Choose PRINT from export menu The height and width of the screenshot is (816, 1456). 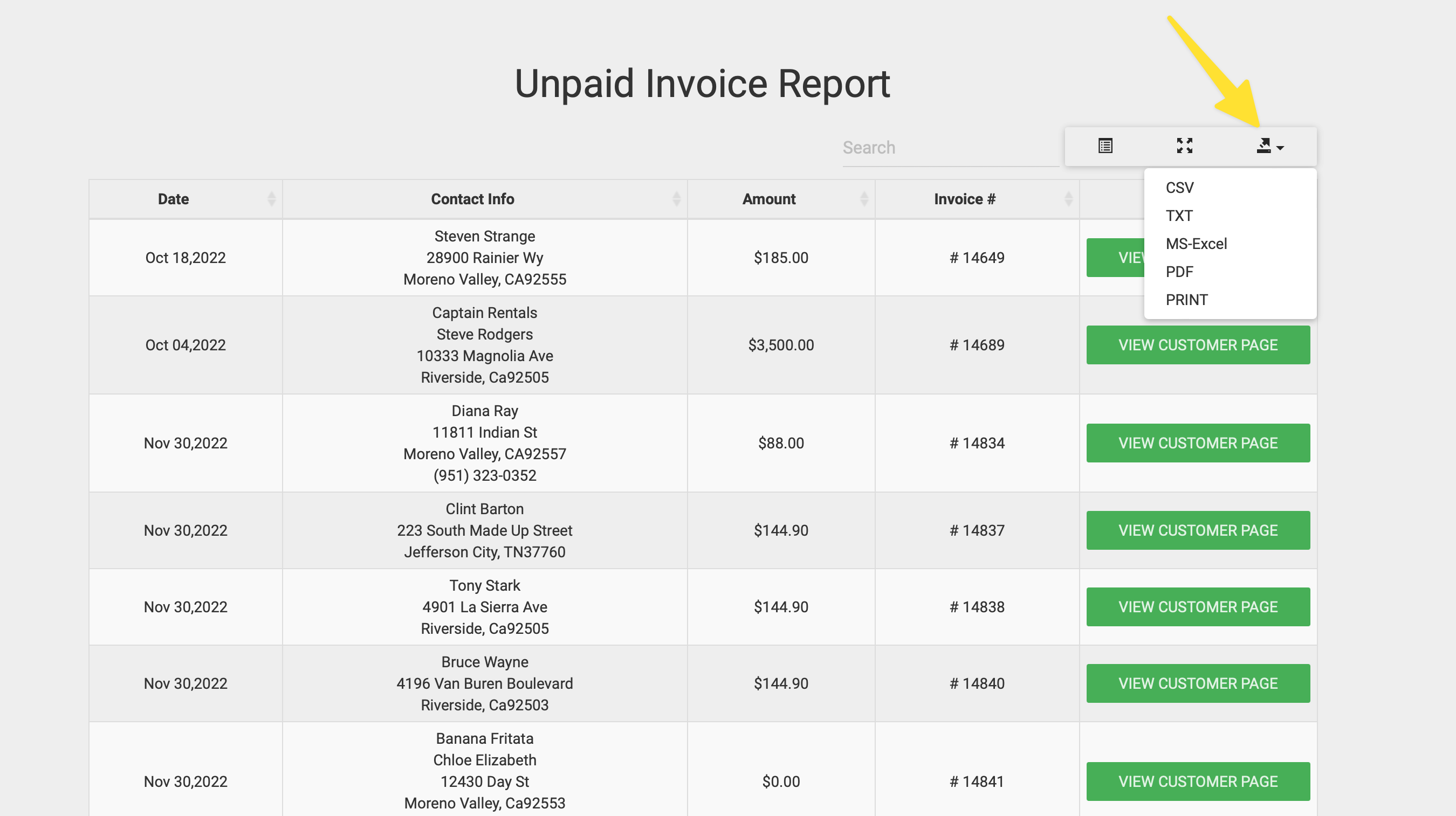(x=1186, y=300)
